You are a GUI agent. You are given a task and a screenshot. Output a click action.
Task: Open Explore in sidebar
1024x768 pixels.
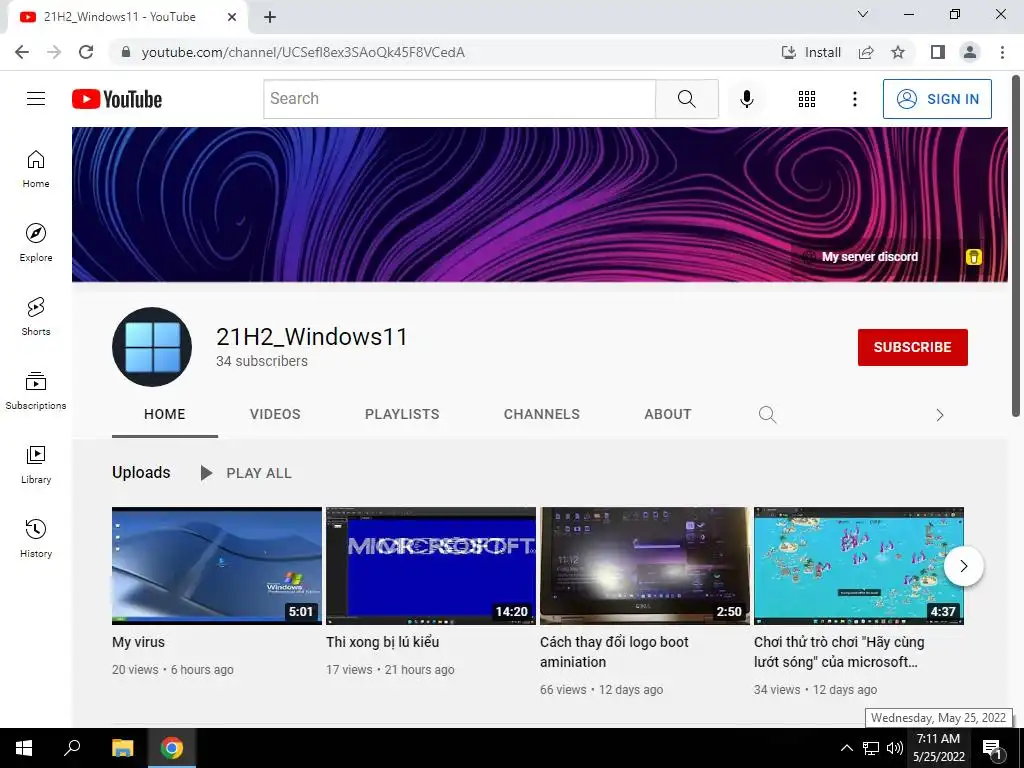36,243
